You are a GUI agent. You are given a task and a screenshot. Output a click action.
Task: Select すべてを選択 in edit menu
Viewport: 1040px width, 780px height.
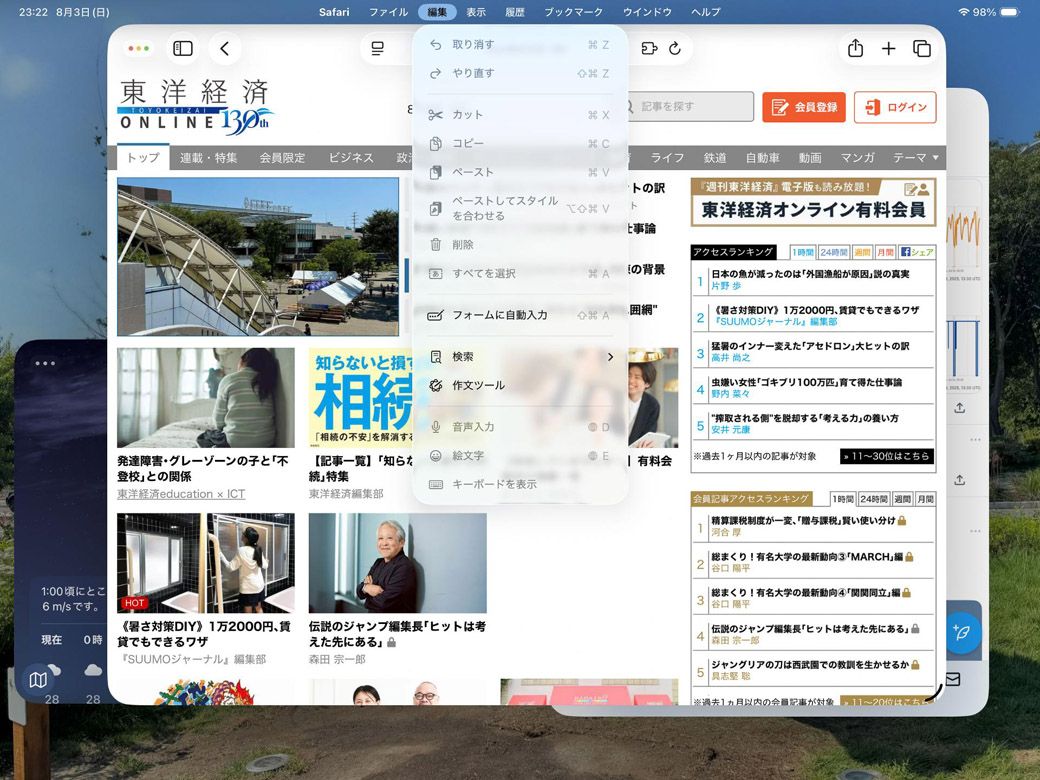pyautogui.click(x=519, y=273)
